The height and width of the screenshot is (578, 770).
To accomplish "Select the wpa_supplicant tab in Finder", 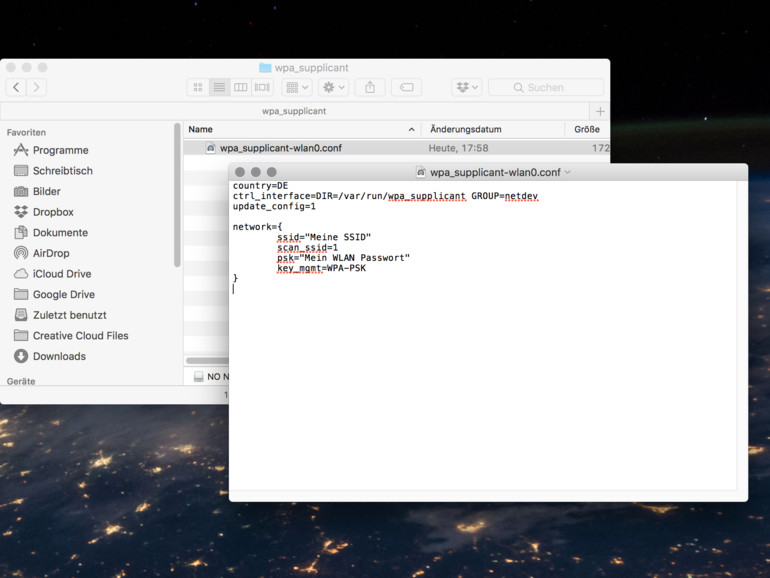I will 294,111.
